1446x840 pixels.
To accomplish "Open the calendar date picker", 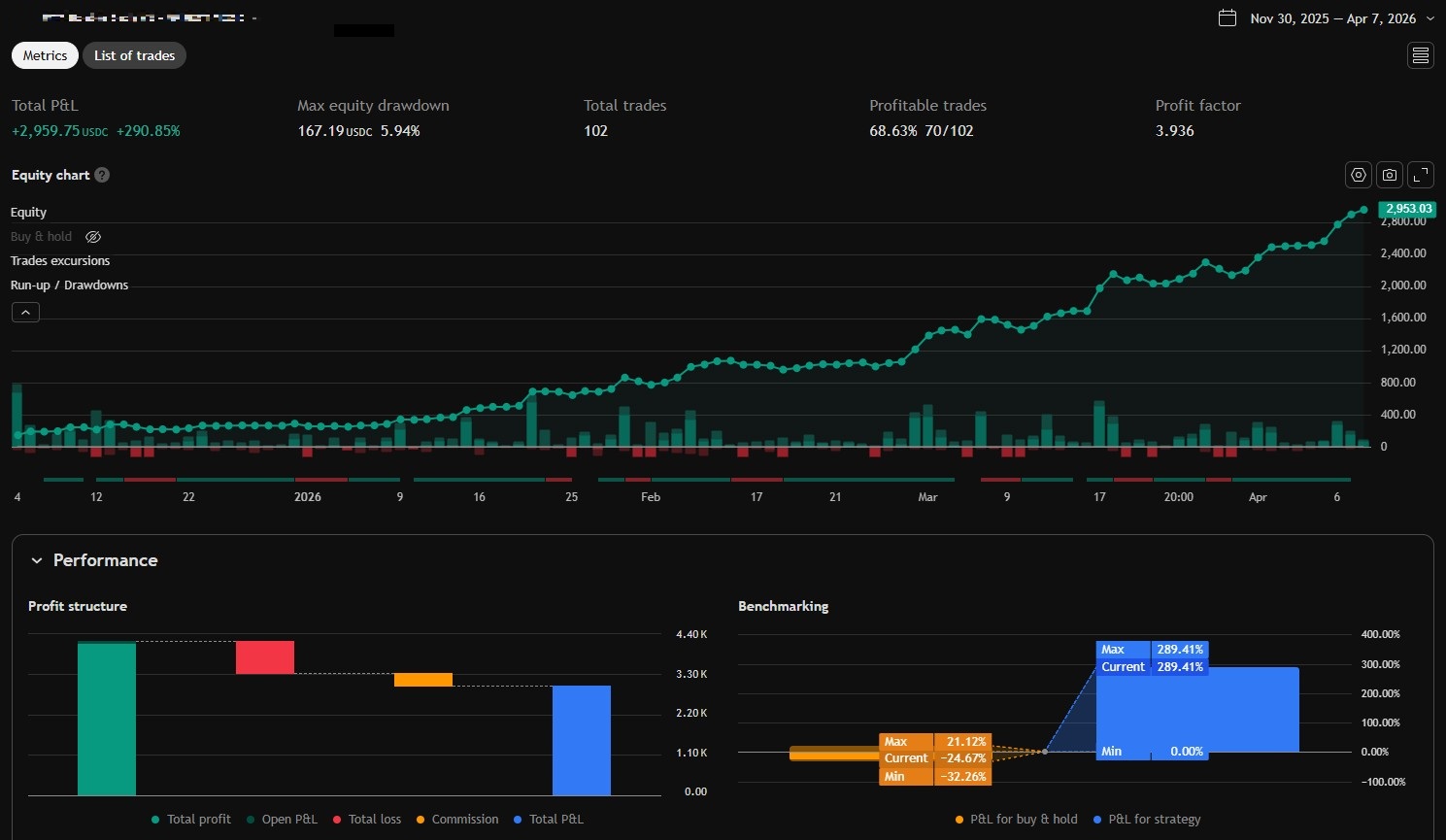I will pyautogui.click(x=1226, y=17).
